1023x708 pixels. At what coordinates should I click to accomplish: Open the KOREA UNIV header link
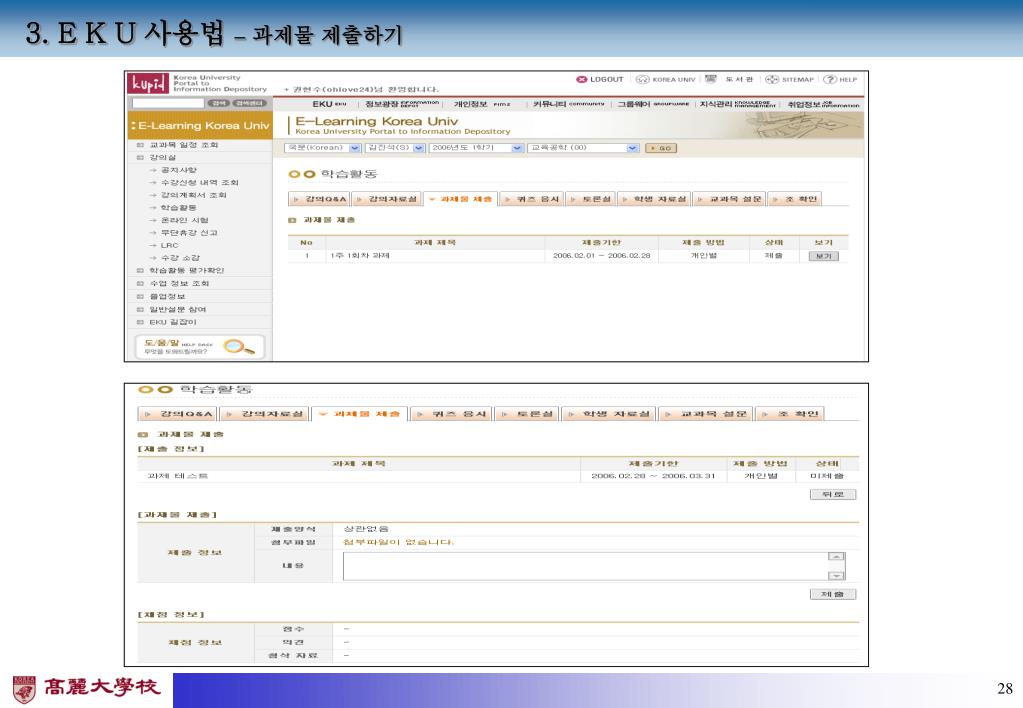(665, 80)
